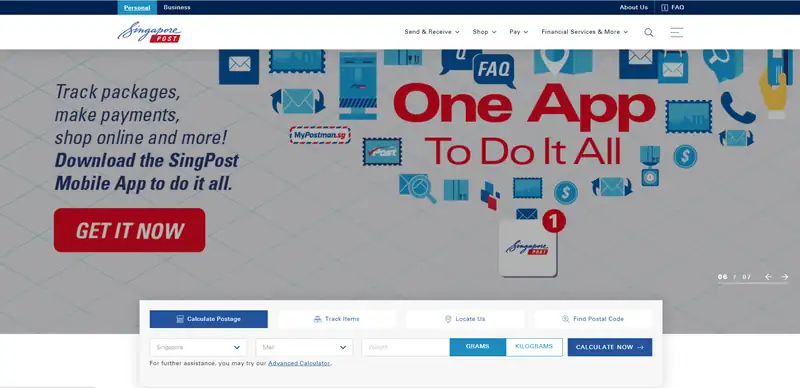800x388 pixels.
Task: Click the GET IT NOW button
Action: pyautogui.click(x=130, y=230)
